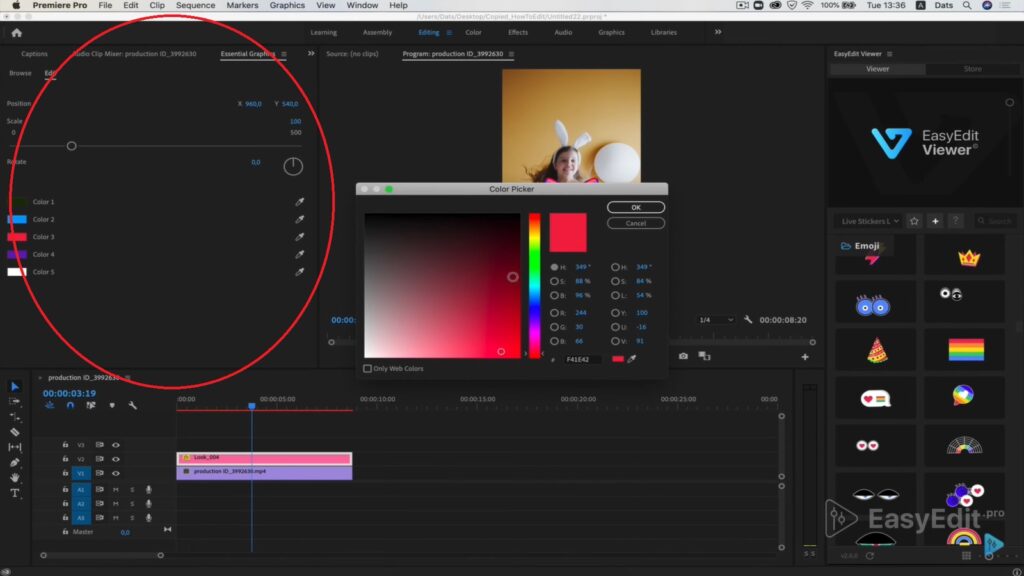Open Live Stickers dropdown
This screenshot has height=576, width=1024.
coord(869,221)
